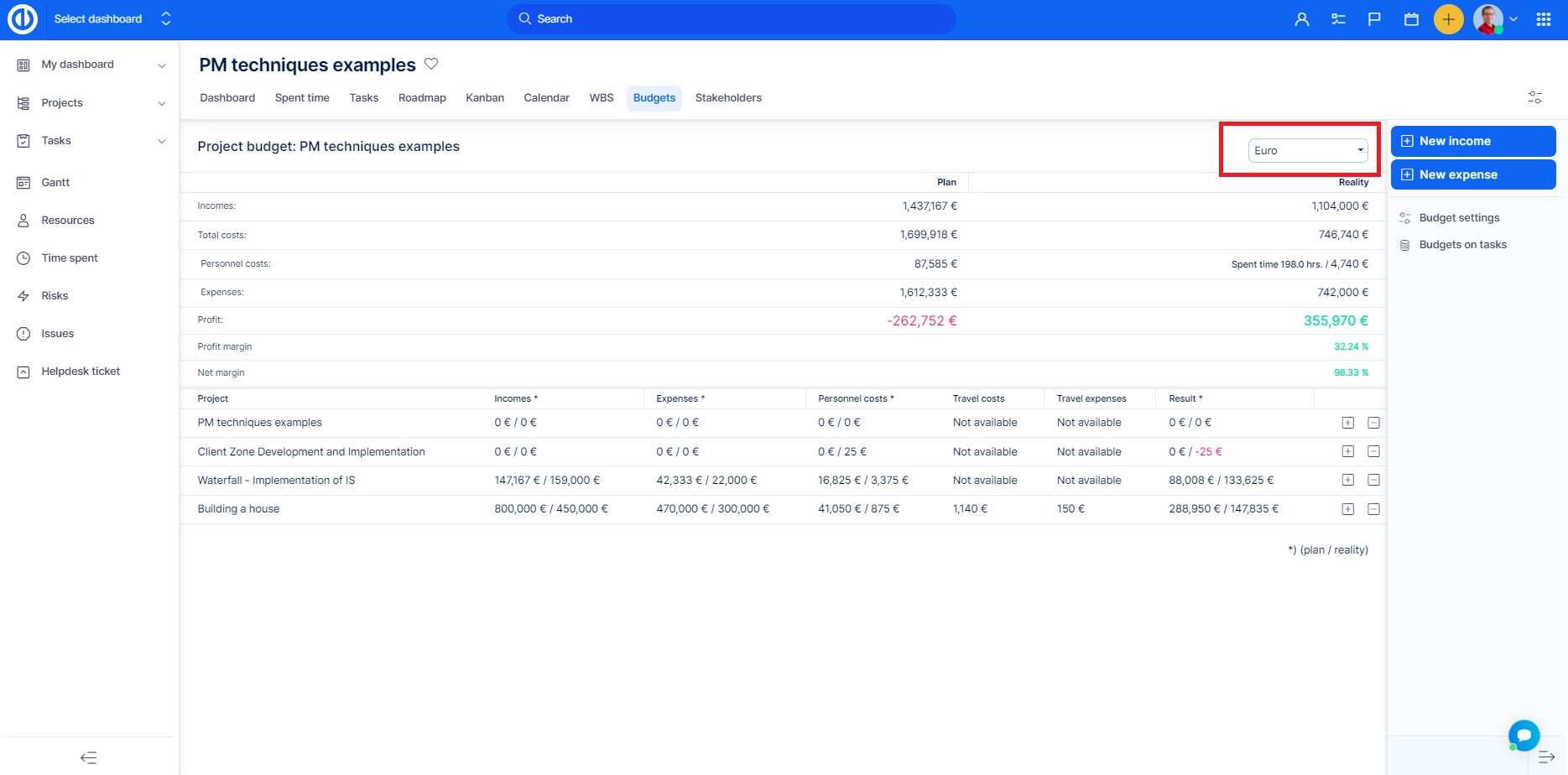This screenshot has width=1568, height=775.
Task: Open the chat support bubble
Action: (x=1524, y=735)
